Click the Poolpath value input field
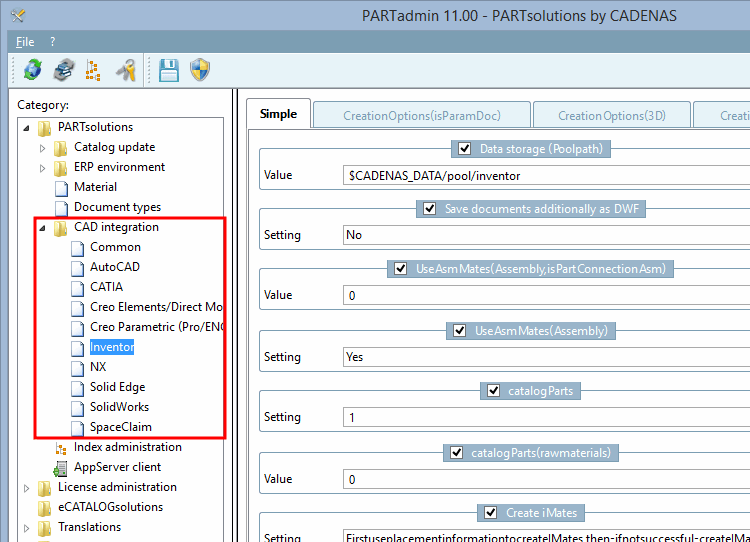The height and width of the screenshot is (542, 750). coord(546,176)
